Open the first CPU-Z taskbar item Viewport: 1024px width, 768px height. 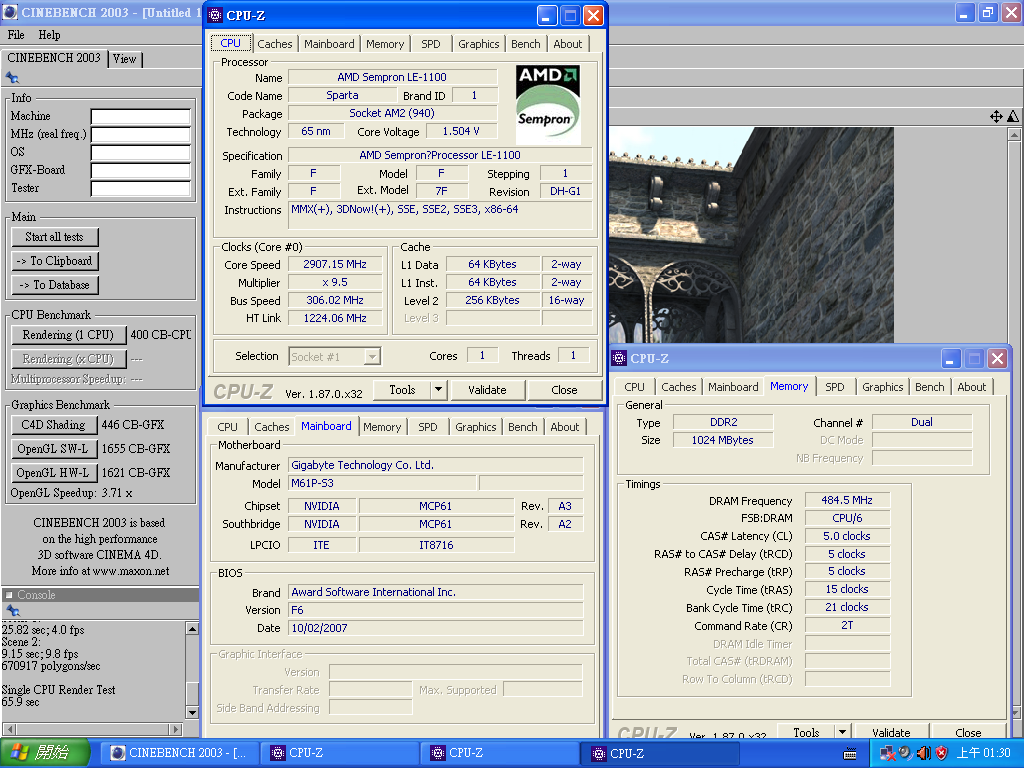[340, 753]
